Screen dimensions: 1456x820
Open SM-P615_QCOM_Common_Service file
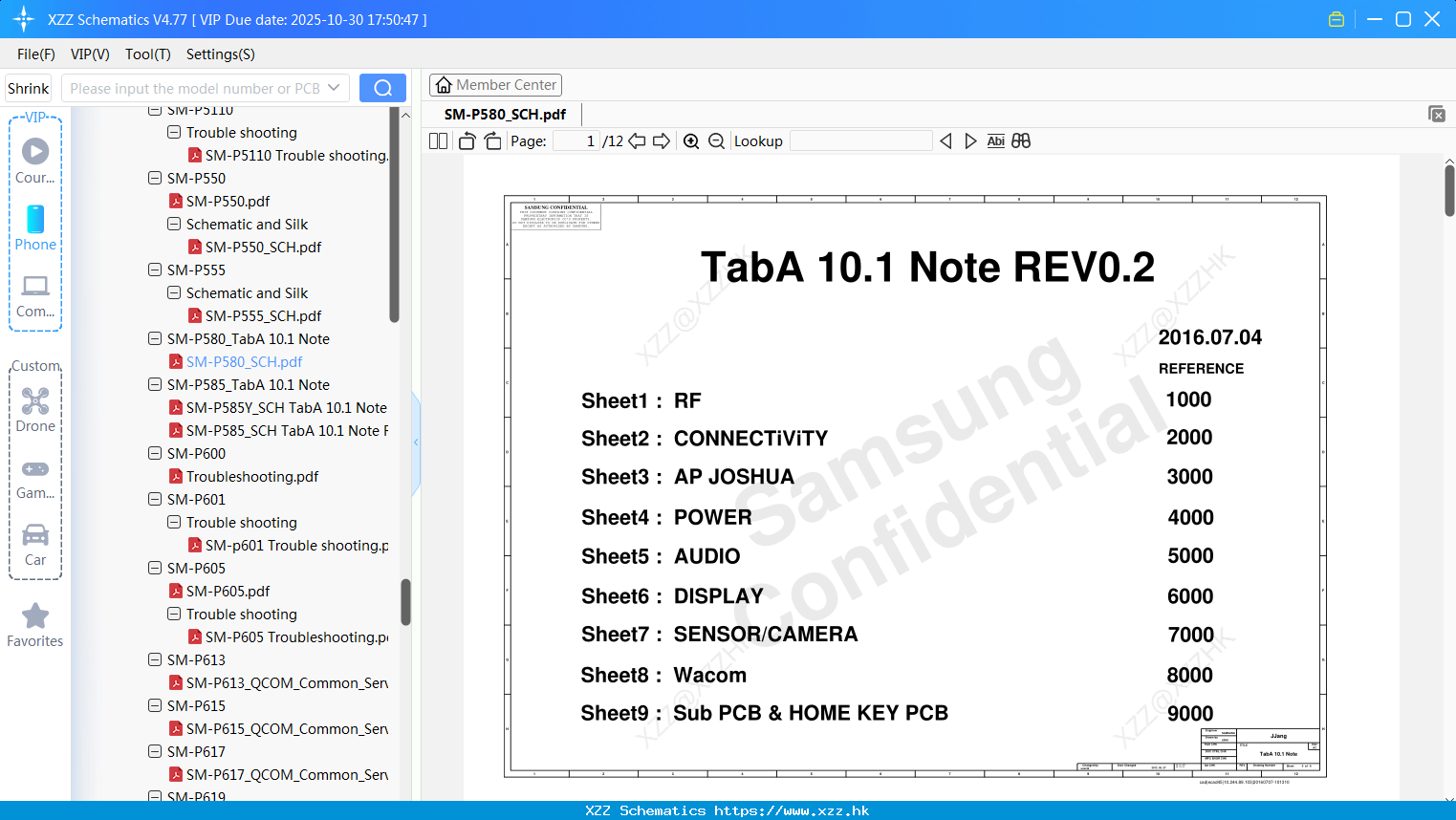(287, 728)
